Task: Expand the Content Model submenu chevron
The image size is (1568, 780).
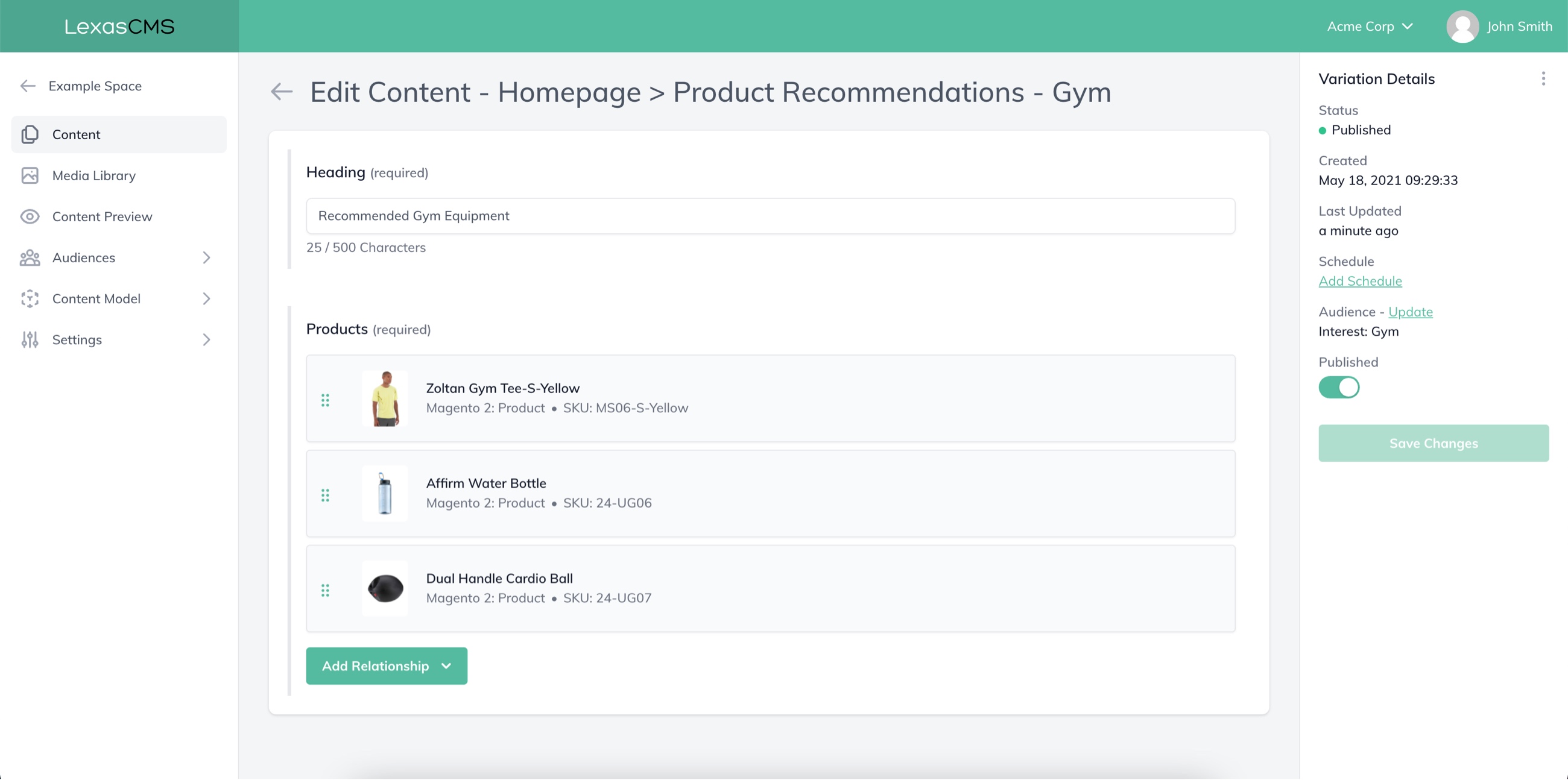Action: 206,299
